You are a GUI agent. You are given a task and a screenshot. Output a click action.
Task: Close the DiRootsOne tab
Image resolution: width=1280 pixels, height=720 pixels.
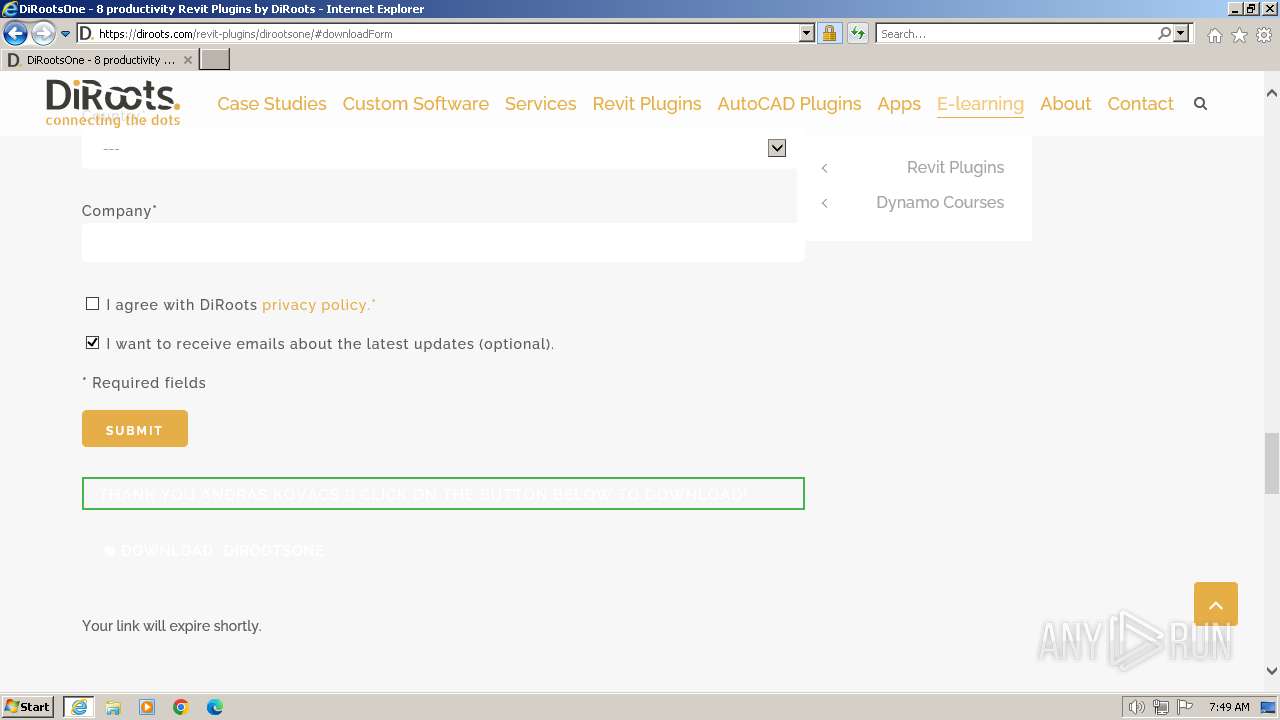click(187, 60)
